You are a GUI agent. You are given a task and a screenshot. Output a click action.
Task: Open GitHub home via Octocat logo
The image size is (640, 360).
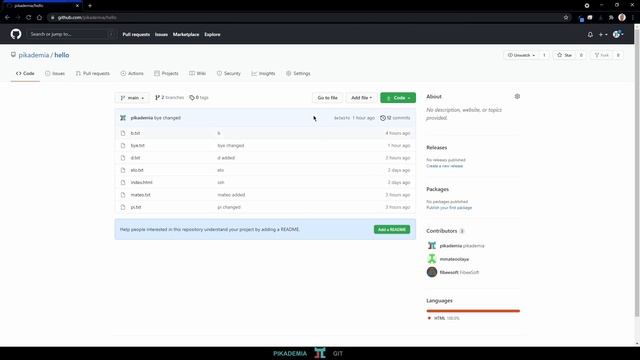pos(16,34)
